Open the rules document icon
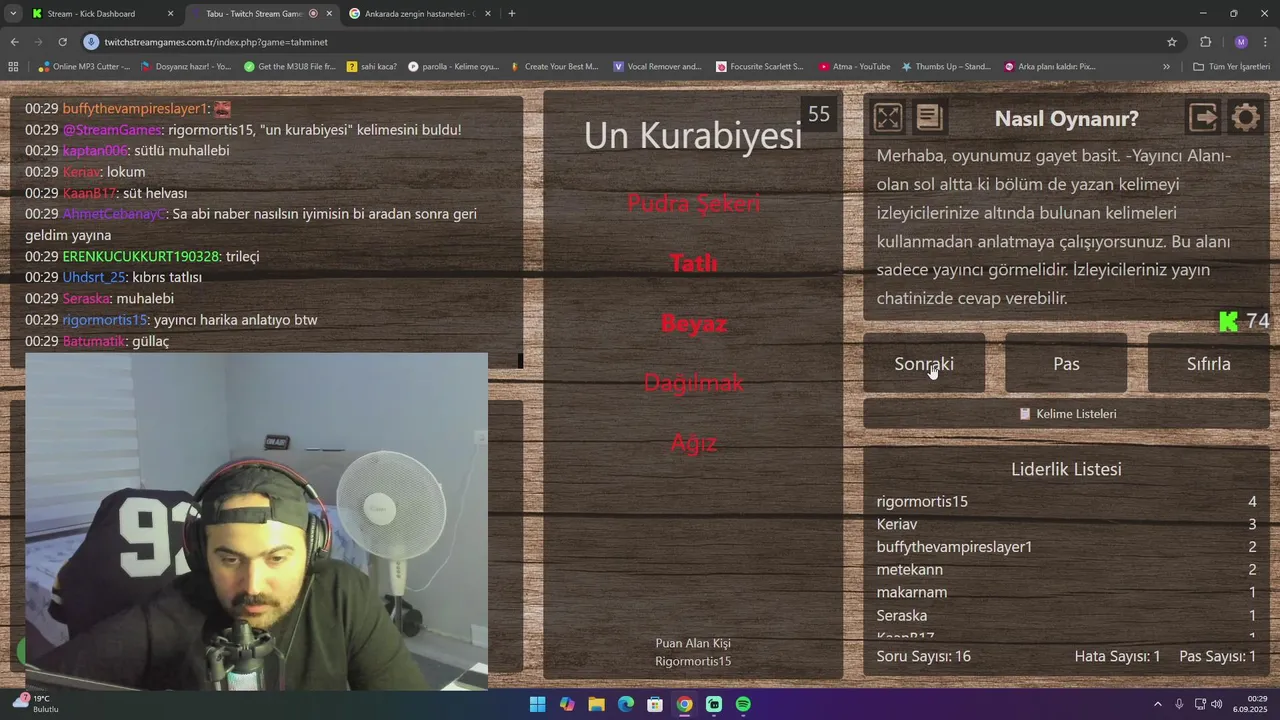The image size is (1280, 720). [929, 117]
